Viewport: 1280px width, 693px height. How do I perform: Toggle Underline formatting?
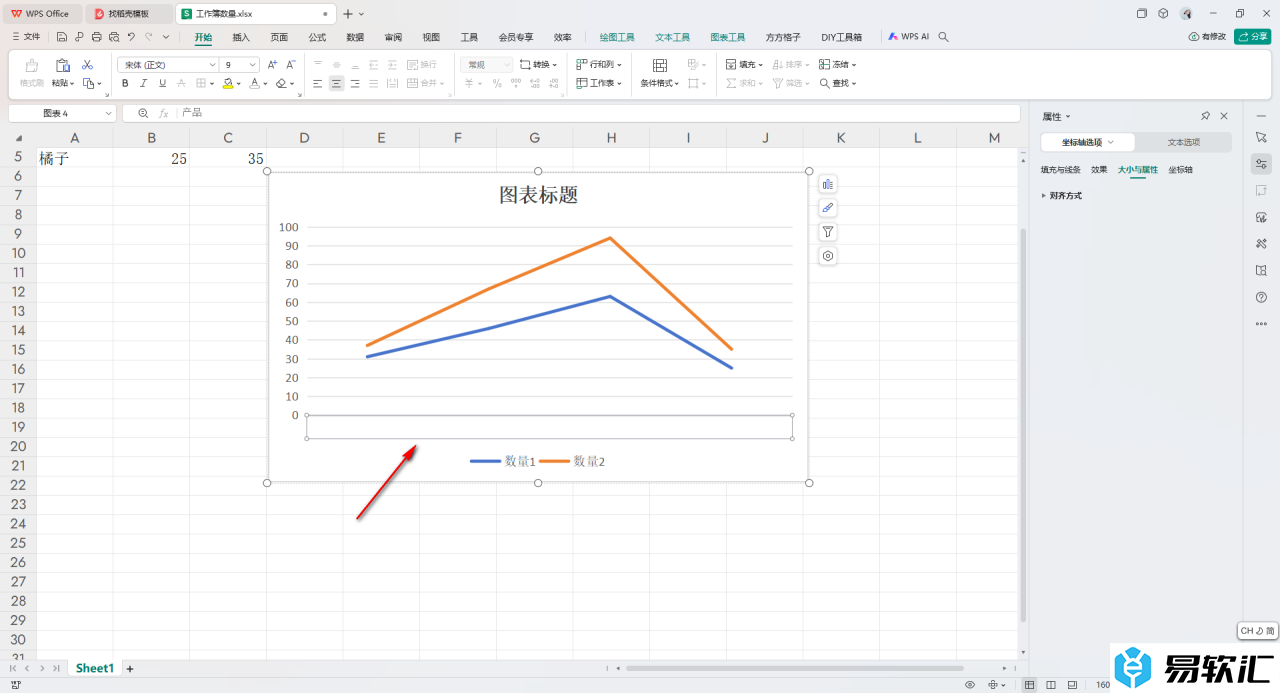[163, 83]
